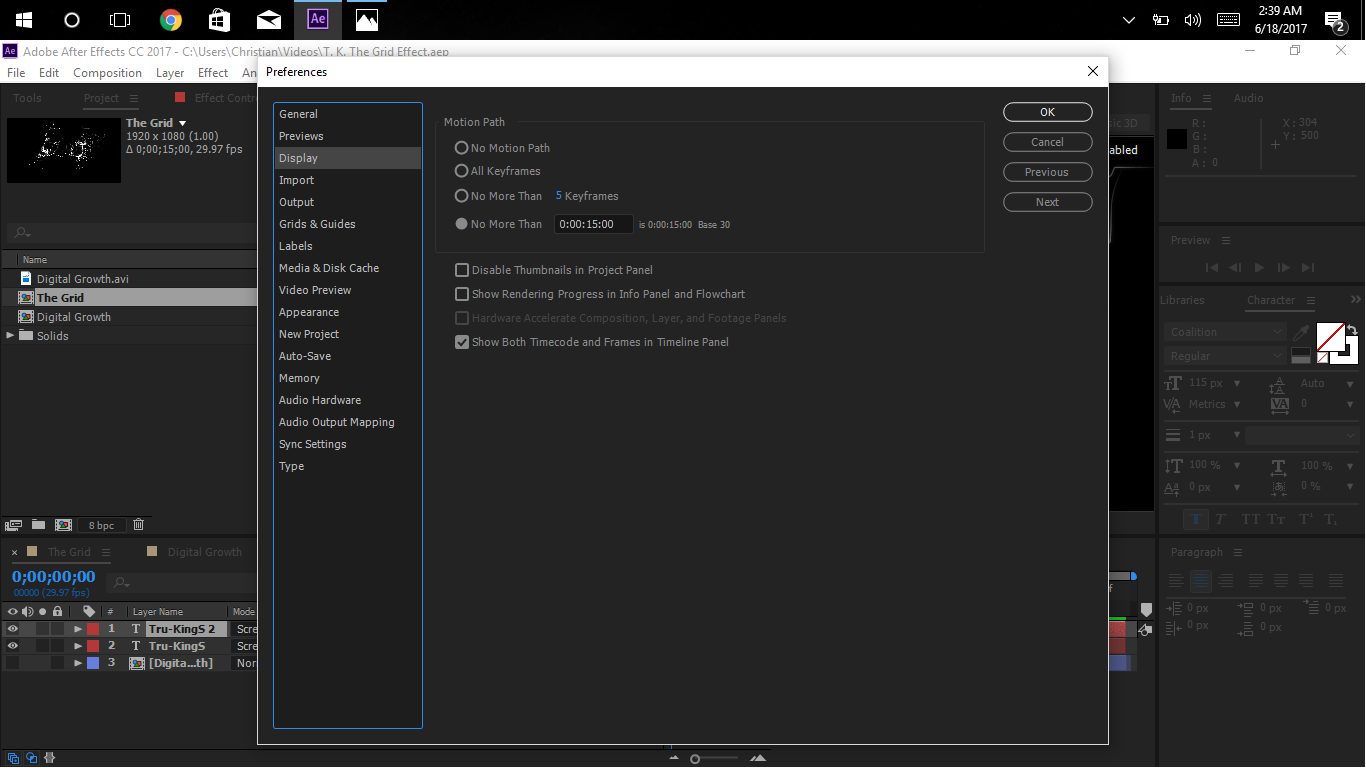Image resolution: width=1366 pixels, height=768 pixels.
Task: Click the Previous button in Preferences
Action: tap(1048, 172)
